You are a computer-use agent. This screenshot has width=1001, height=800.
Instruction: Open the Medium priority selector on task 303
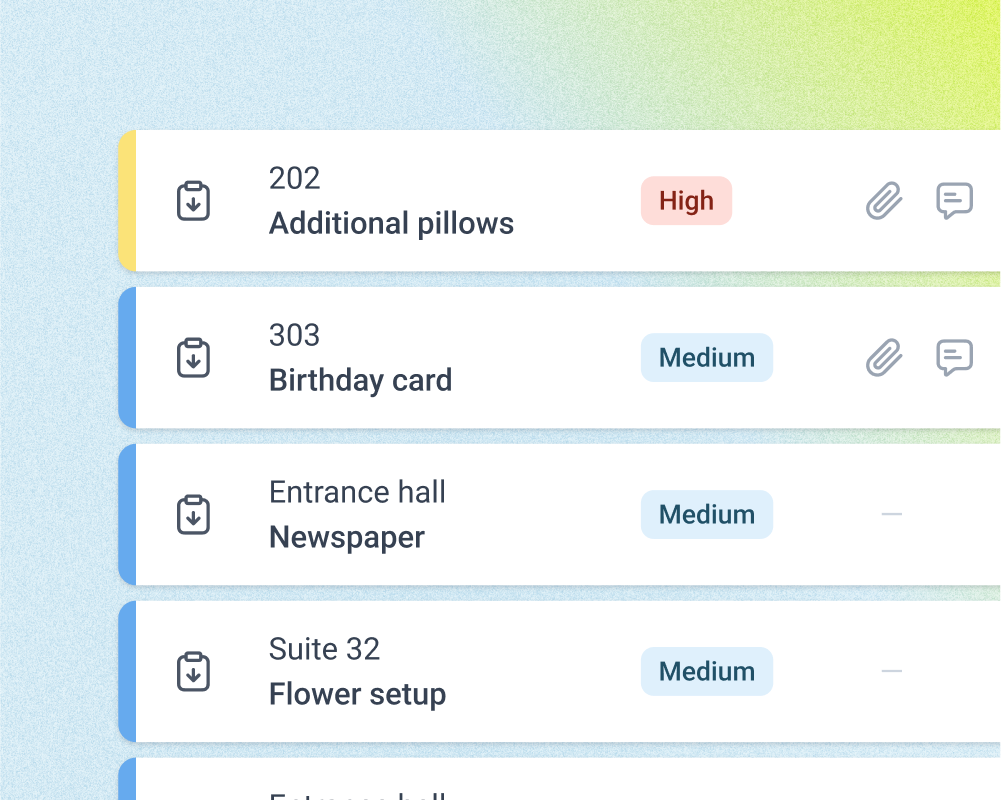[707, 357]
